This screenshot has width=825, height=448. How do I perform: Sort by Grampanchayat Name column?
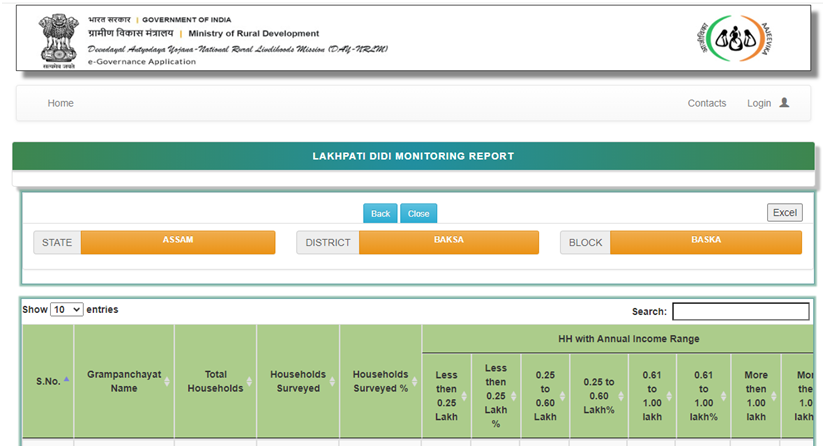pos(167,381)
